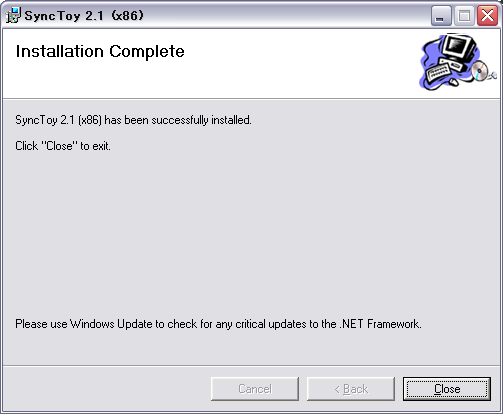Close the window with the red X

click(x=487, y=16)
